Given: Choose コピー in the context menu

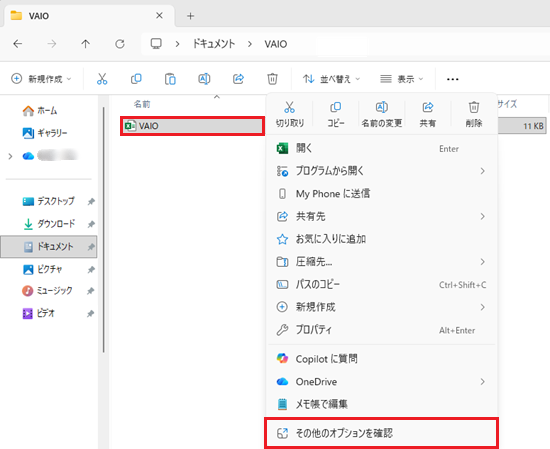Looking at the screenshot, I should 336,114.
